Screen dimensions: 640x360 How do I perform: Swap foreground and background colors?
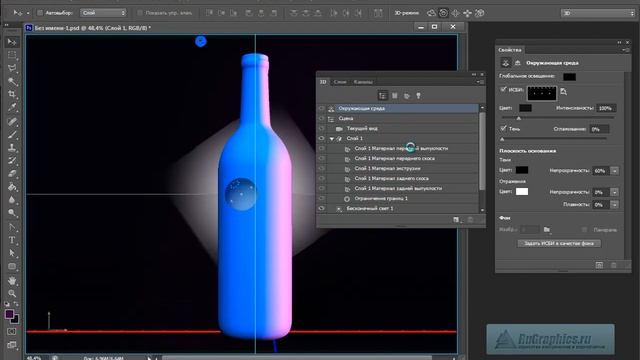pyautogui.click(x=16, y=304)
